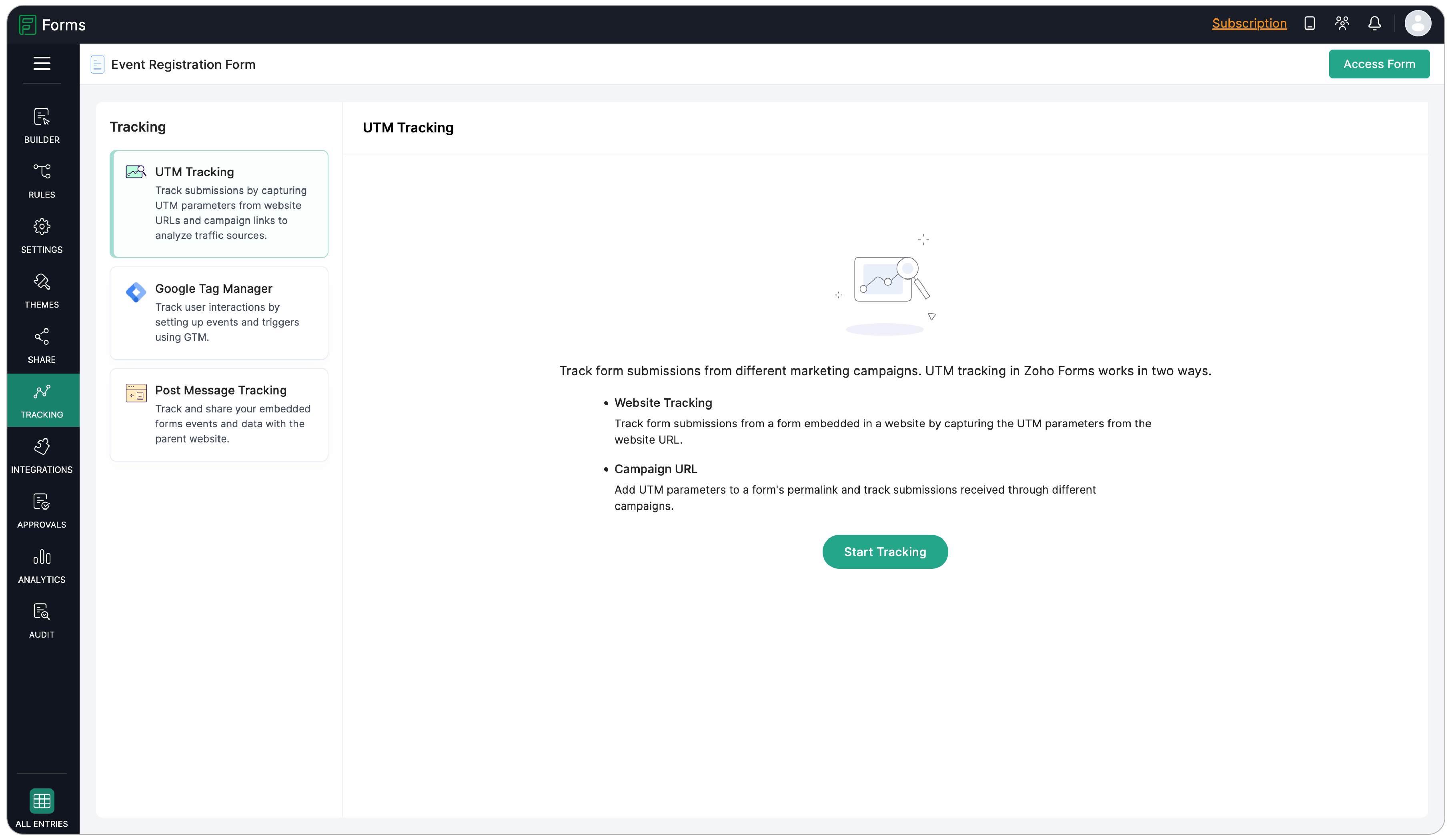Open the Subscription link
The width and height of the screenshot is (1452, 840).
coord(1249,24)
